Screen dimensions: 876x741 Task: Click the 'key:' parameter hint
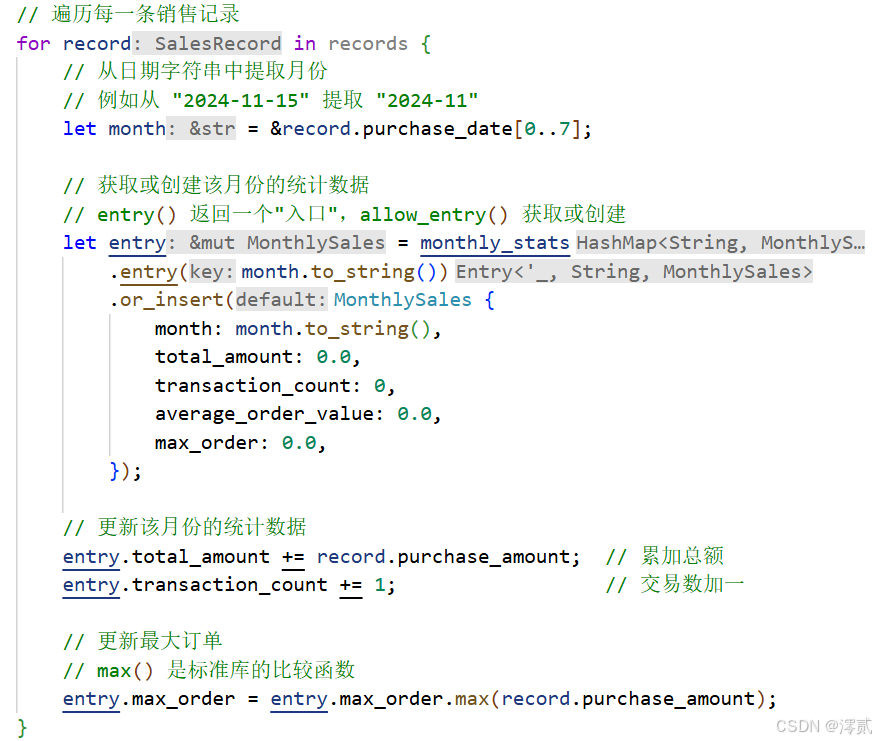[x=212, y=272]
